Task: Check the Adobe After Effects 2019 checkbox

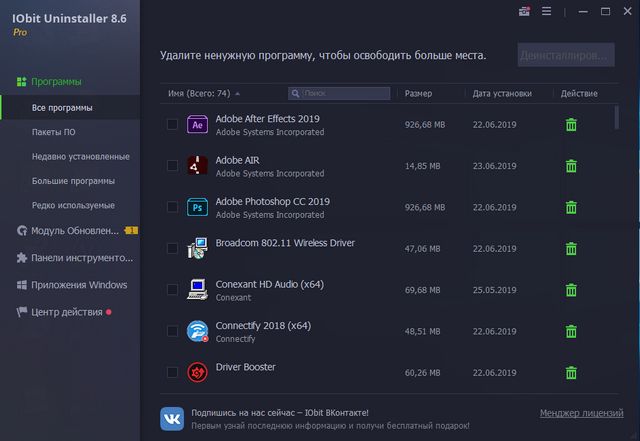Action: click(x=172, y=125)
